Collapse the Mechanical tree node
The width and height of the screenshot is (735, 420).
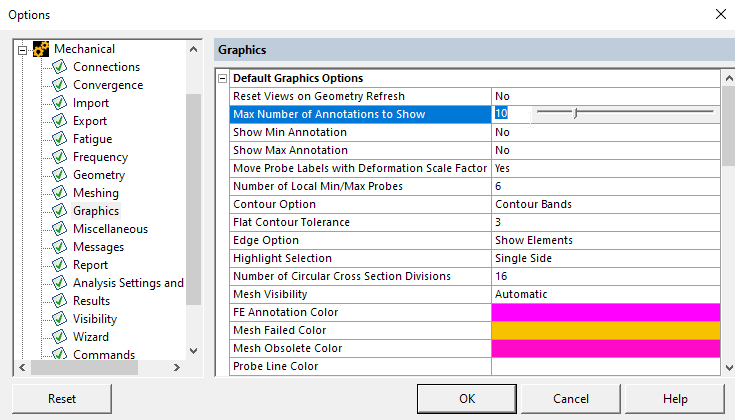click(22, 49)
